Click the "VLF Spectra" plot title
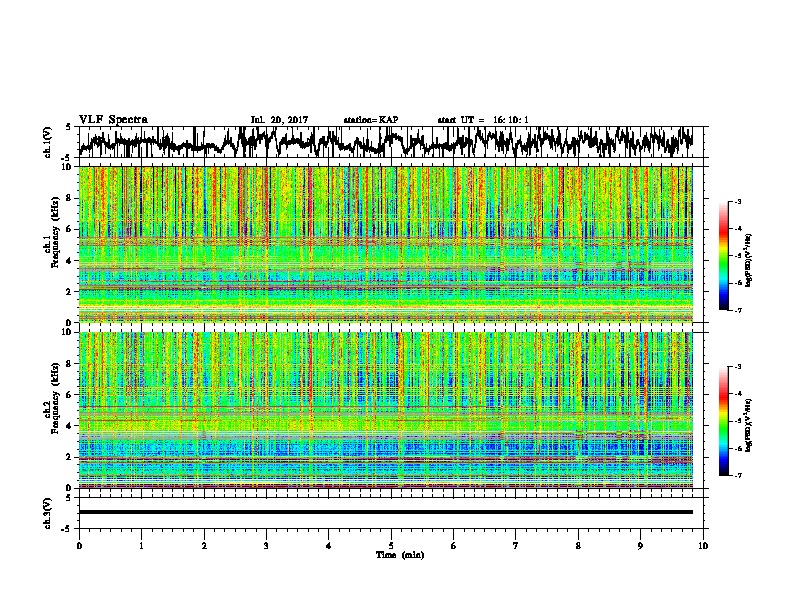 point(113,119)
